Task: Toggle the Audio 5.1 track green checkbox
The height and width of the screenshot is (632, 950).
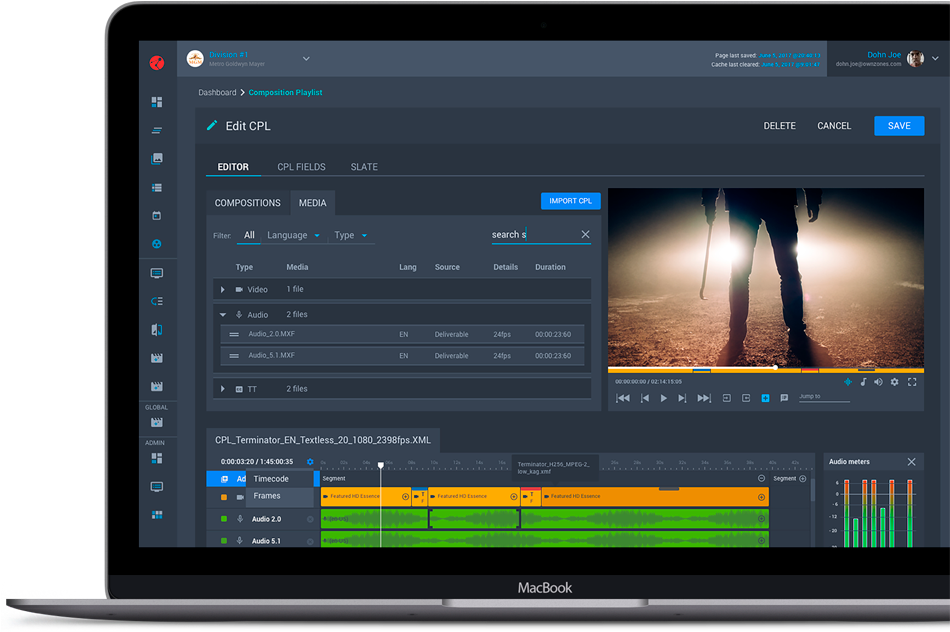Action: point(224,541)
